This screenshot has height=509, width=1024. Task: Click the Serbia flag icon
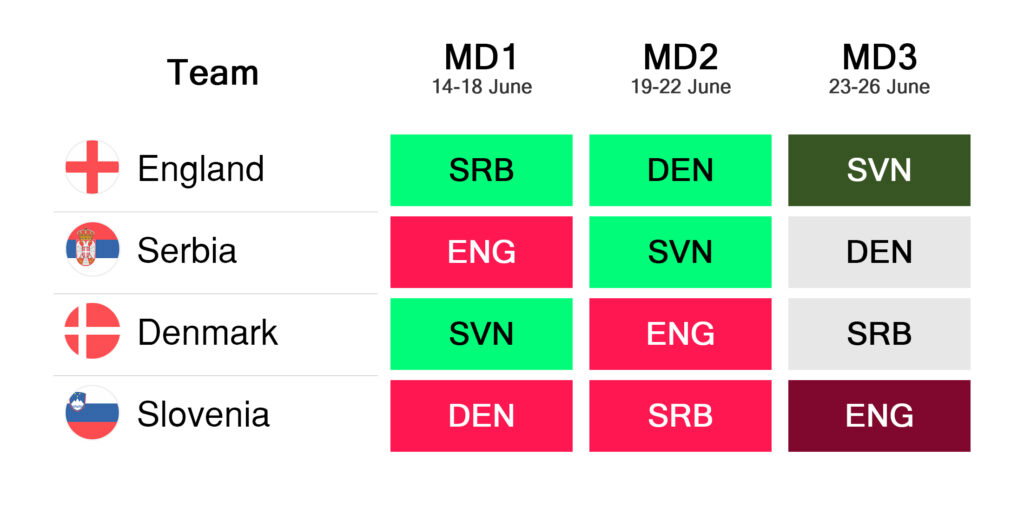point(92,250)
